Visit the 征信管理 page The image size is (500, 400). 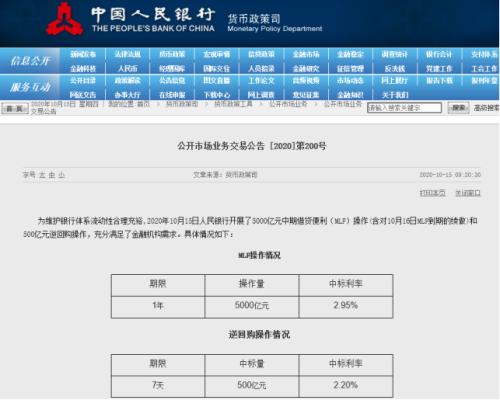350,69
